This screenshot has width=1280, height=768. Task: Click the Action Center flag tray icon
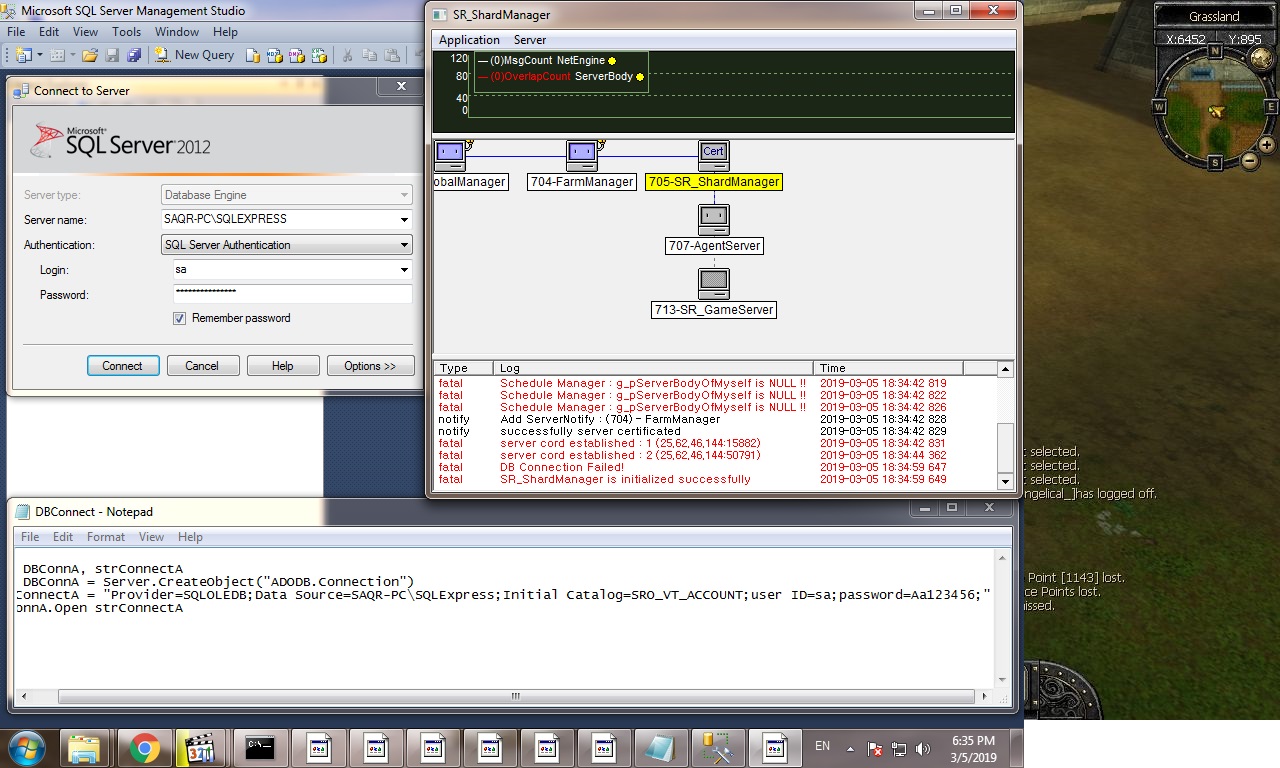pyautogui.click(x=874, y=748)
